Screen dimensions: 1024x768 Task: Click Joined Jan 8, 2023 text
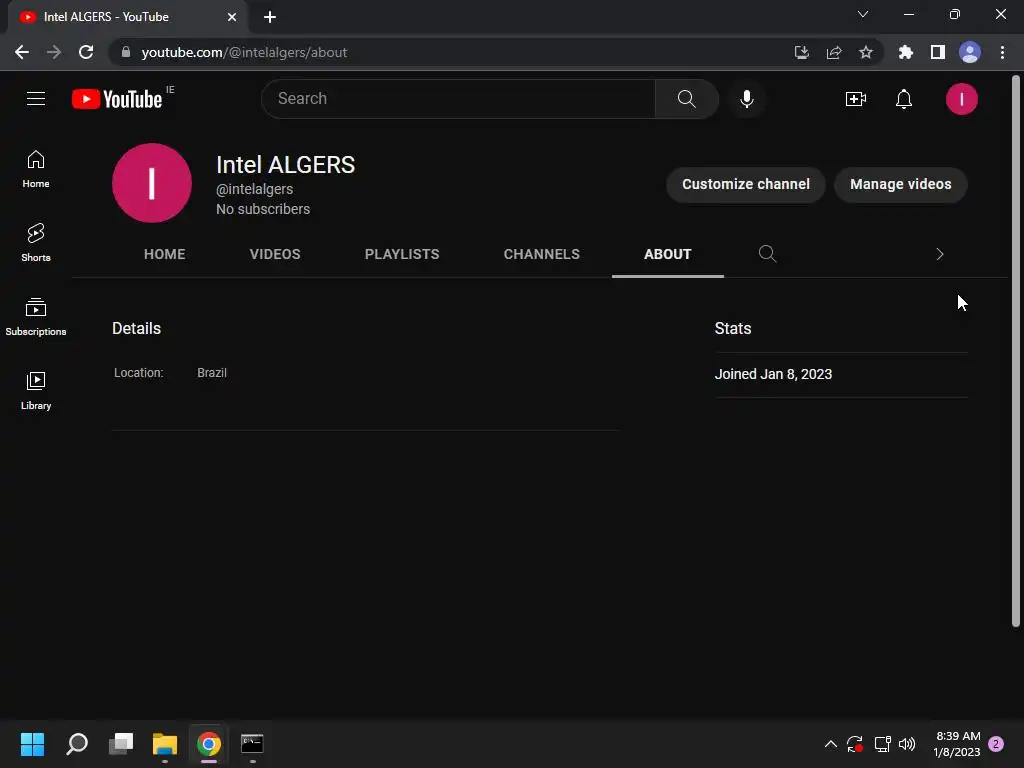click(x=773, y=374)
